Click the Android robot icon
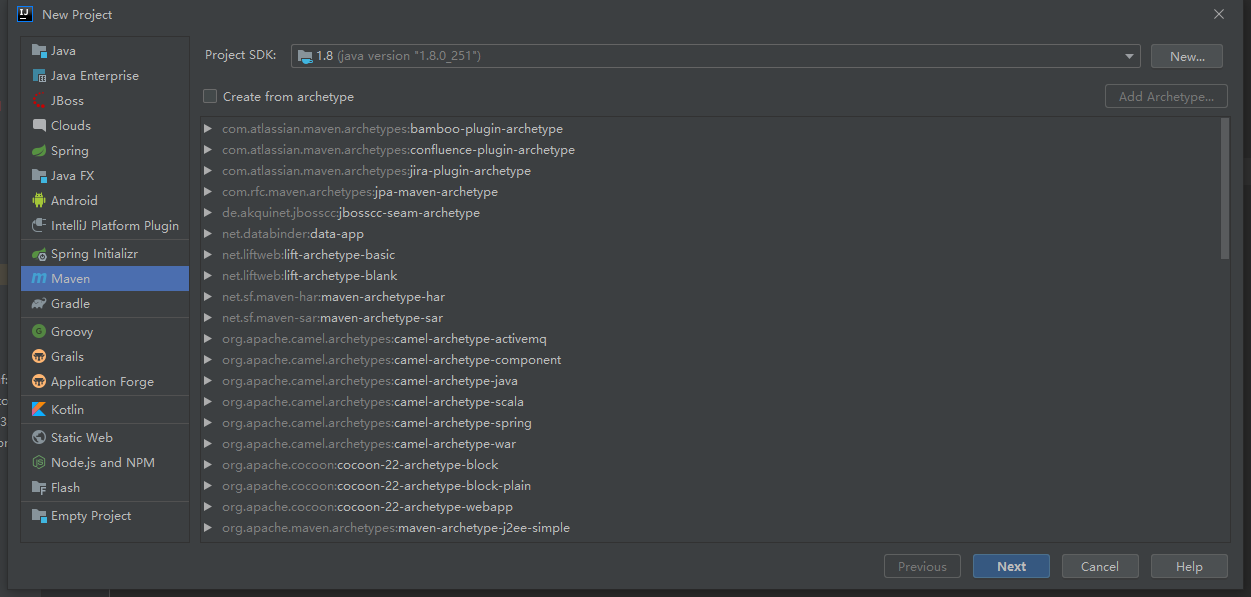The image size is (1251, 597). (39, 201)
